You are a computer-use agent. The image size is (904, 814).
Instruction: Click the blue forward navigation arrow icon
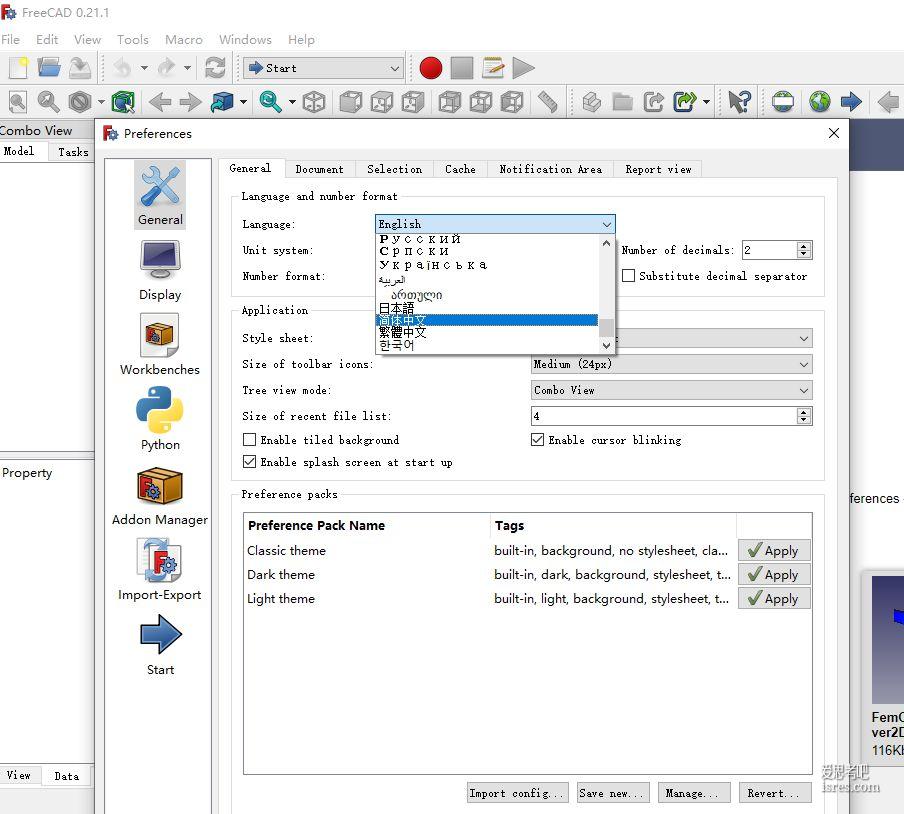851,102
